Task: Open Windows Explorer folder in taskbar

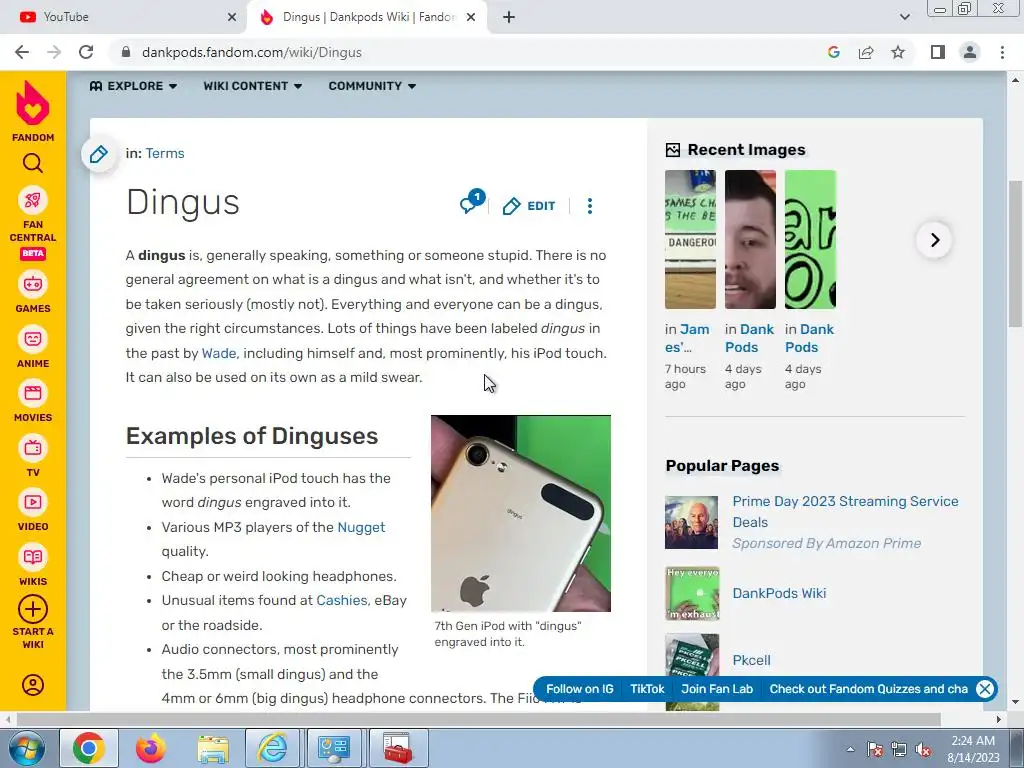Action: pyautogui.click(x=213, y=748)
